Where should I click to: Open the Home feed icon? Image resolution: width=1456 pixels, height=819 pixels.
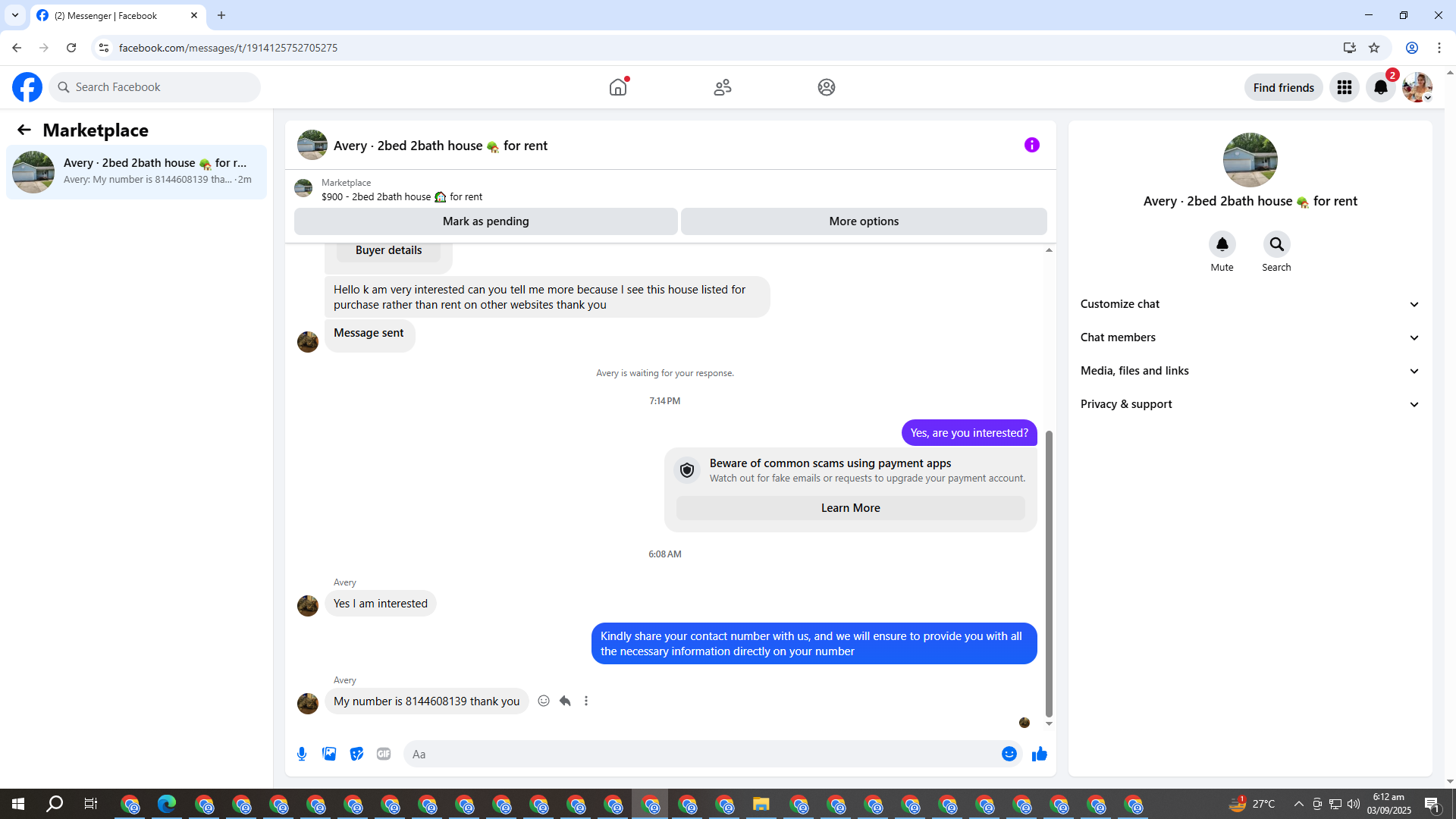618,87
